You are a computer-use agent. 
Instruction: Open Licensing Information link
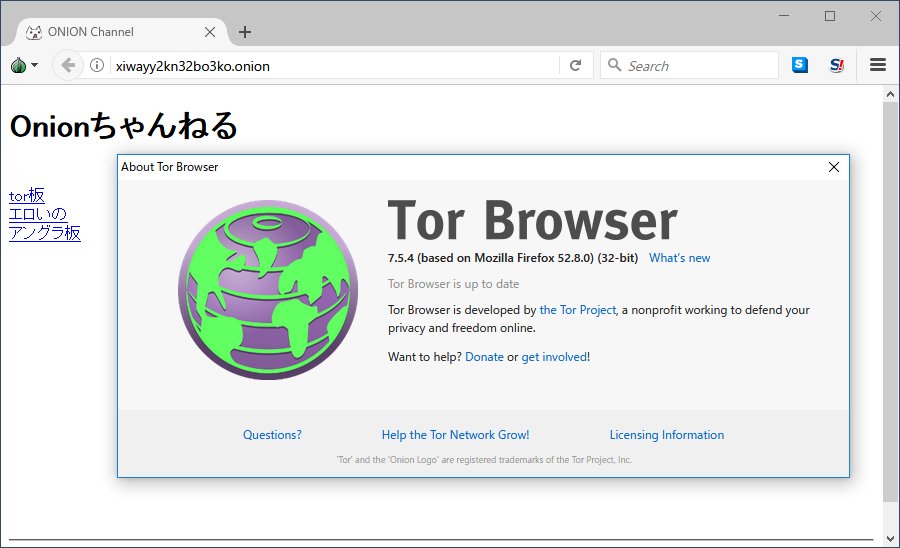pyautogui.click(x=666, y=435)
